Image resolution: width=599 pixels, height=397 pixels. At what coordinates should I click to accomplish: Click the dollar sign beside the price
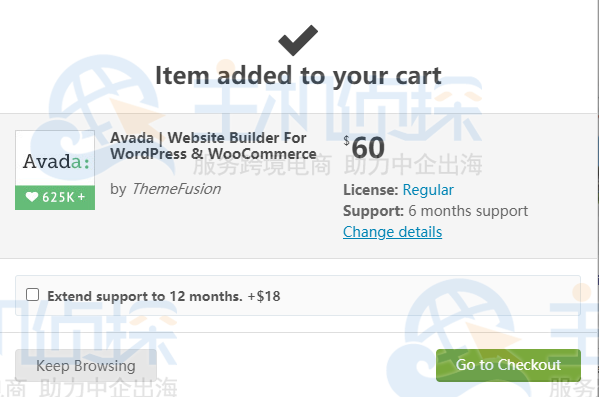[x=346, y=140]
